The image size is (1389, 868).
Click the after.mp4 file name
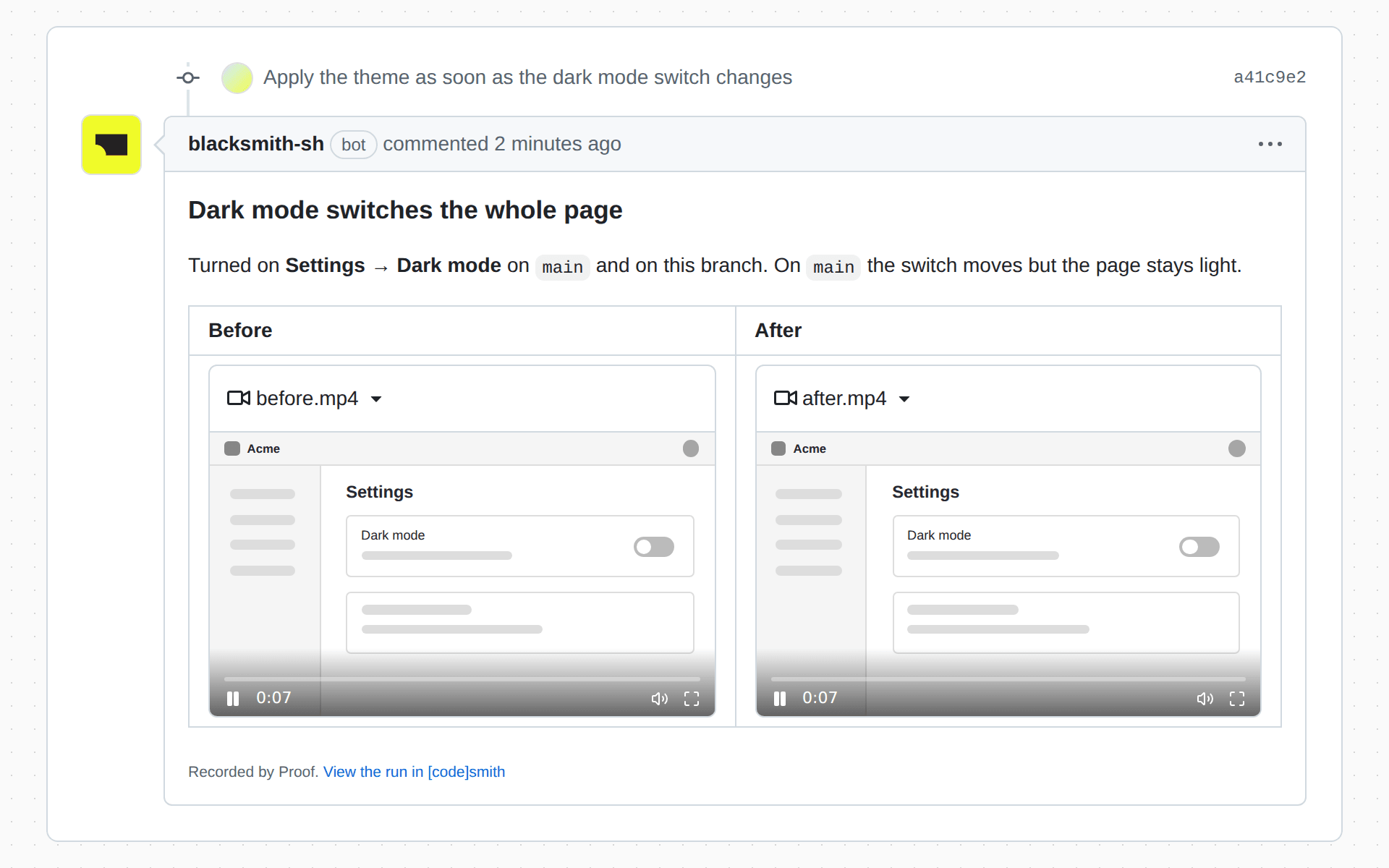coord(844,399)
